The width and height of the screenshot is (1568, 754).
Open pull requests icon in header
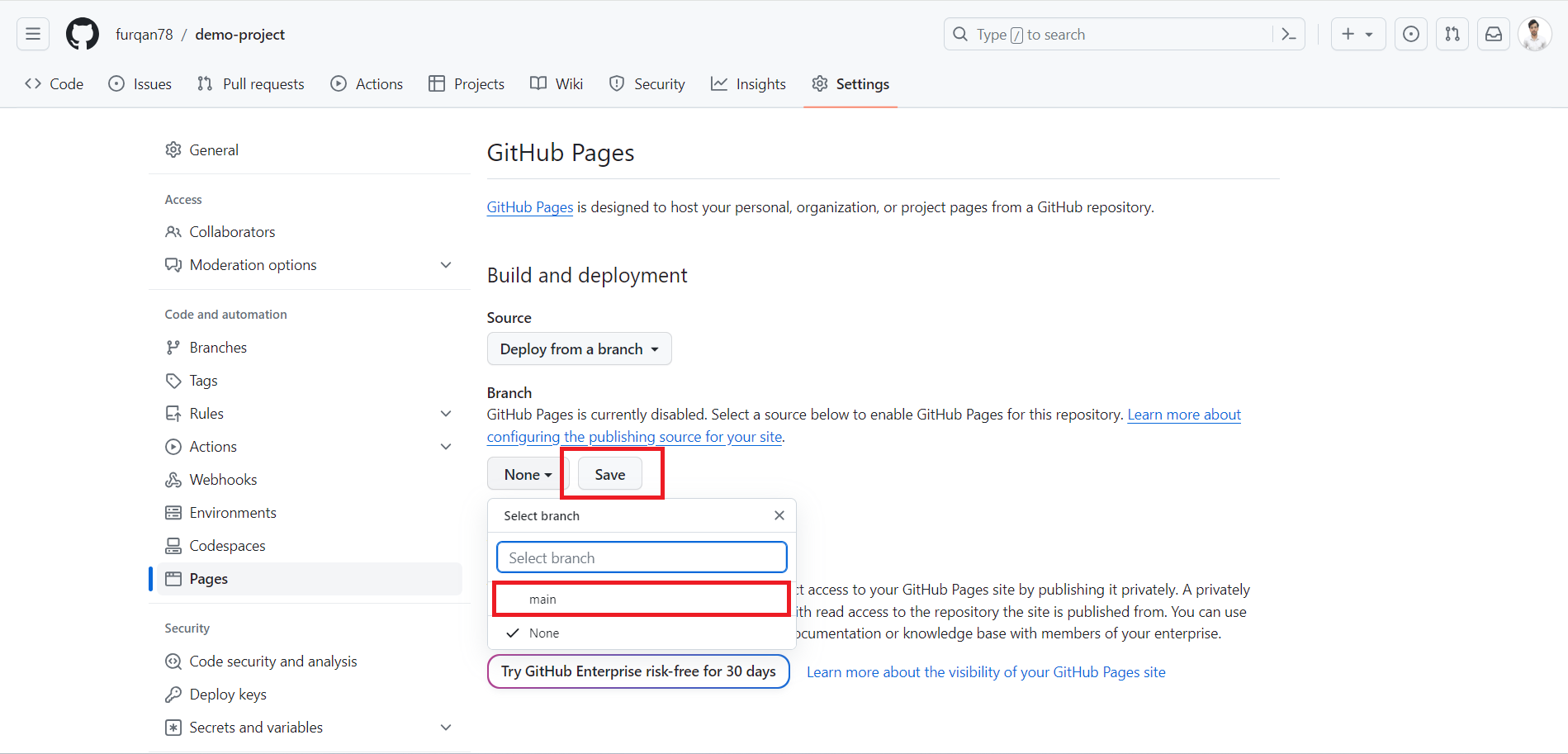coord(1452,34)
